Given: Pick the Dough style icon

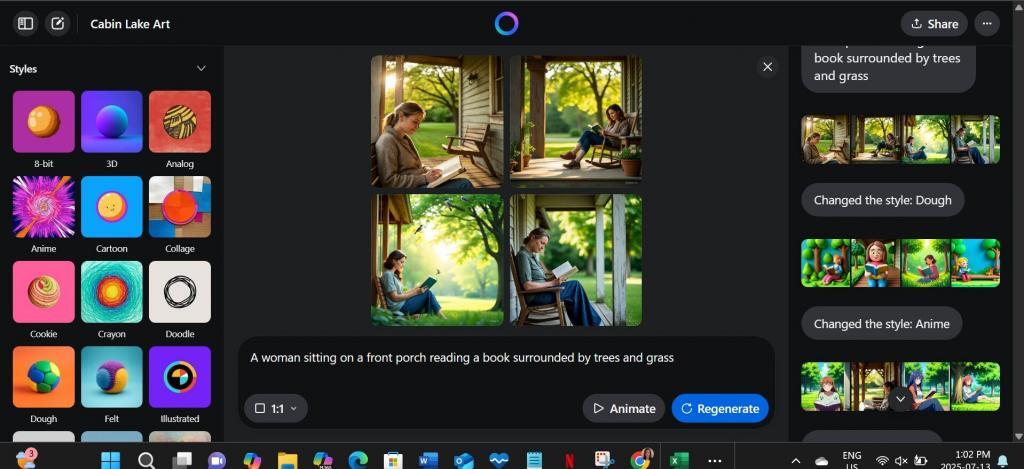Looking at the screenshot, I should 43,377.
